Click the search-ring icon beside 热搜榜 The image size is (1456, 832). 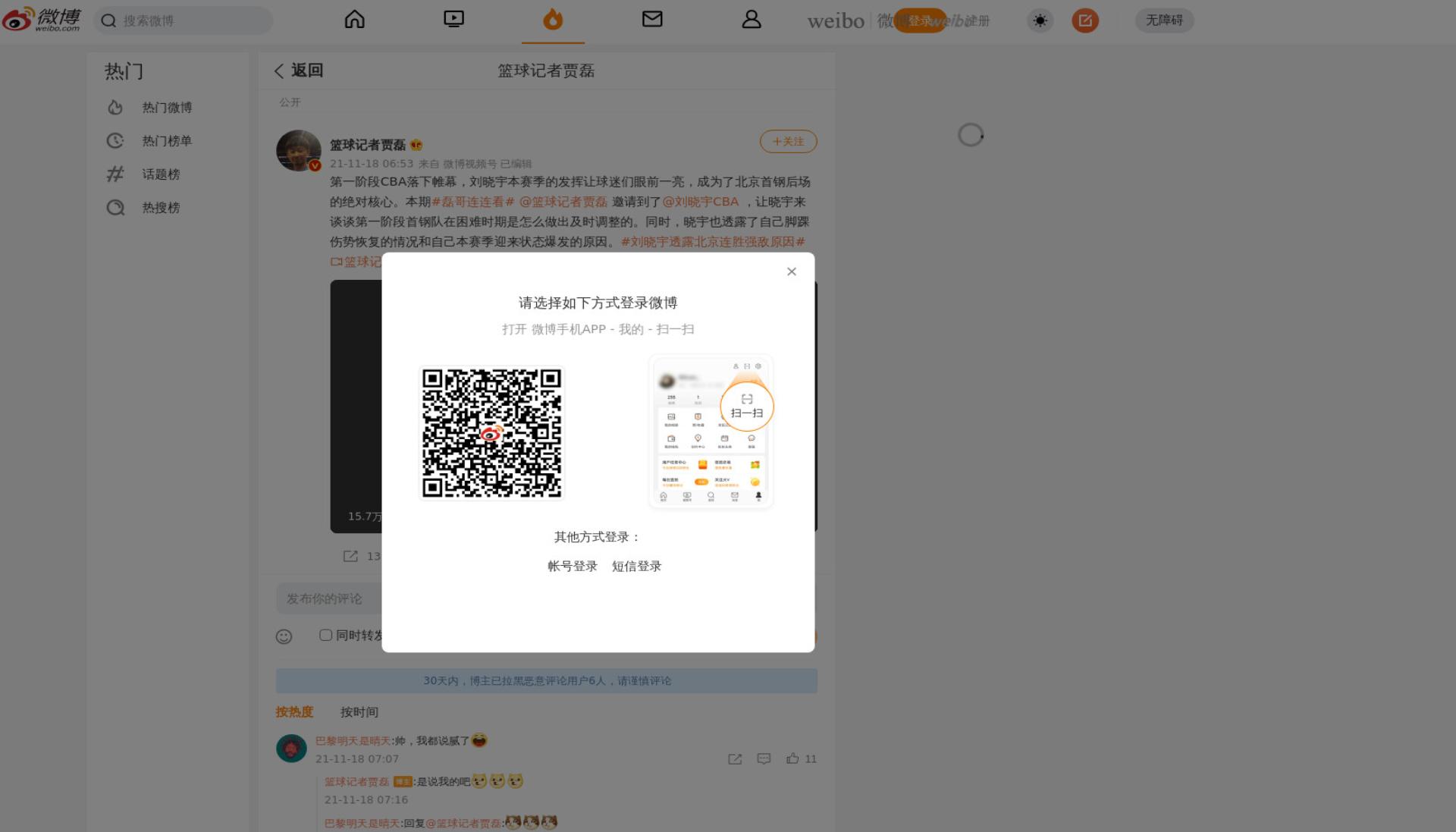pyautogui.click(x=115, y=208)
